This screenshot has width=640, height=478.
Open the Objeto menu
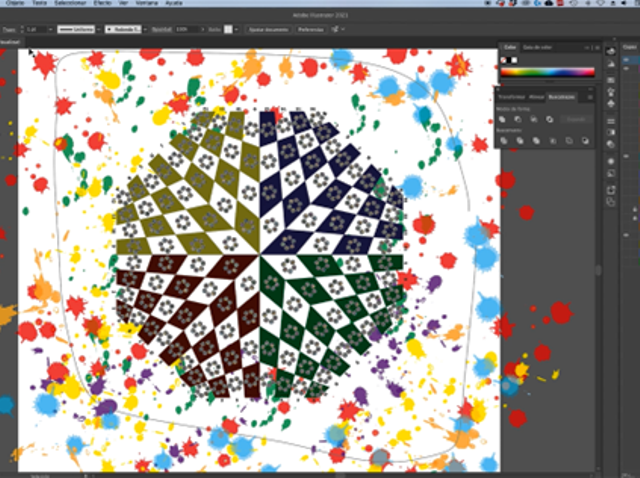[x=15, y=2]
